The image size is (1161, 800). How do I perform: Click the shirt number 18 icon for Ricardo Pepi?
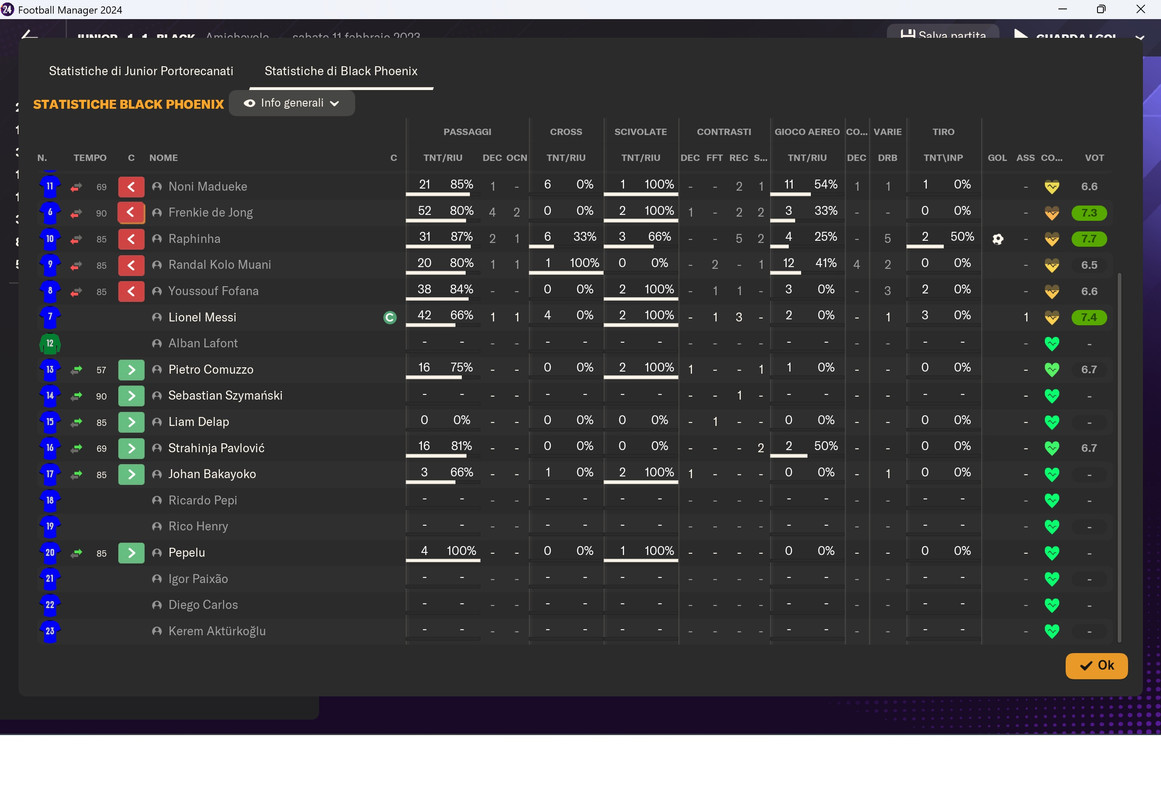(x=50, y=500)
